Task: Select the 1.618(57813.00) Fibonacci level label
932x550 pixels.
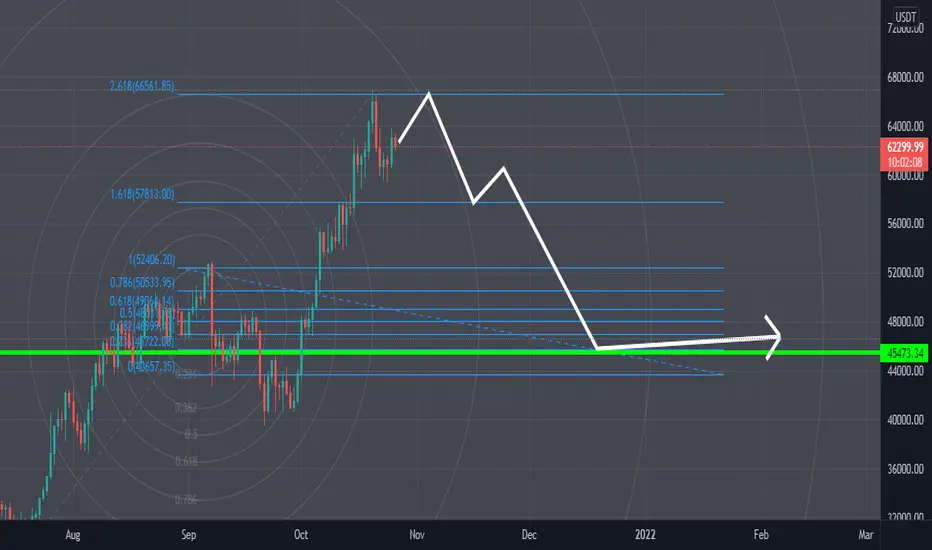Action: (142, 194)
